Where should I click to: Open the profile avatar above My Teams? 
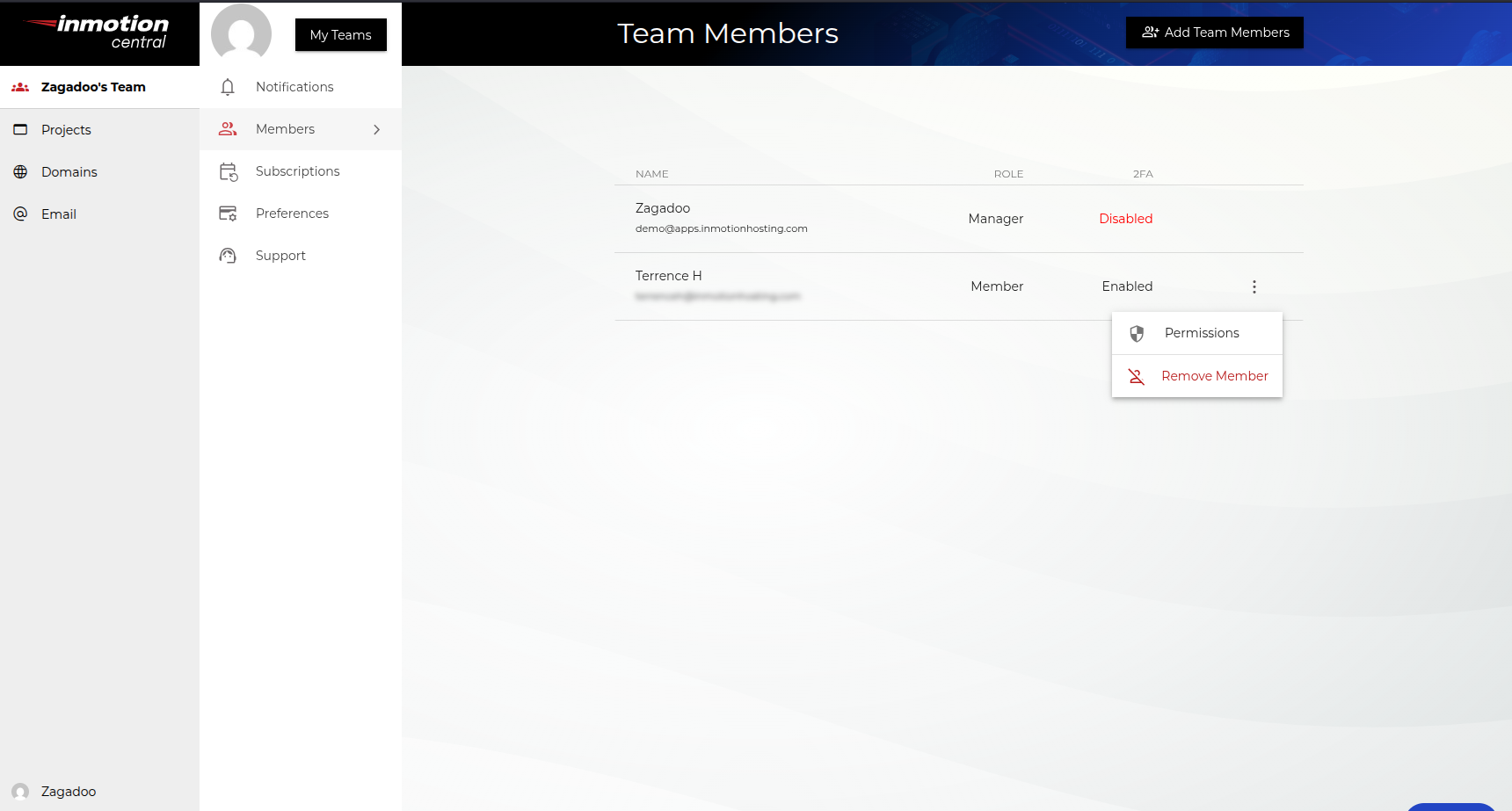pos(240,33)
